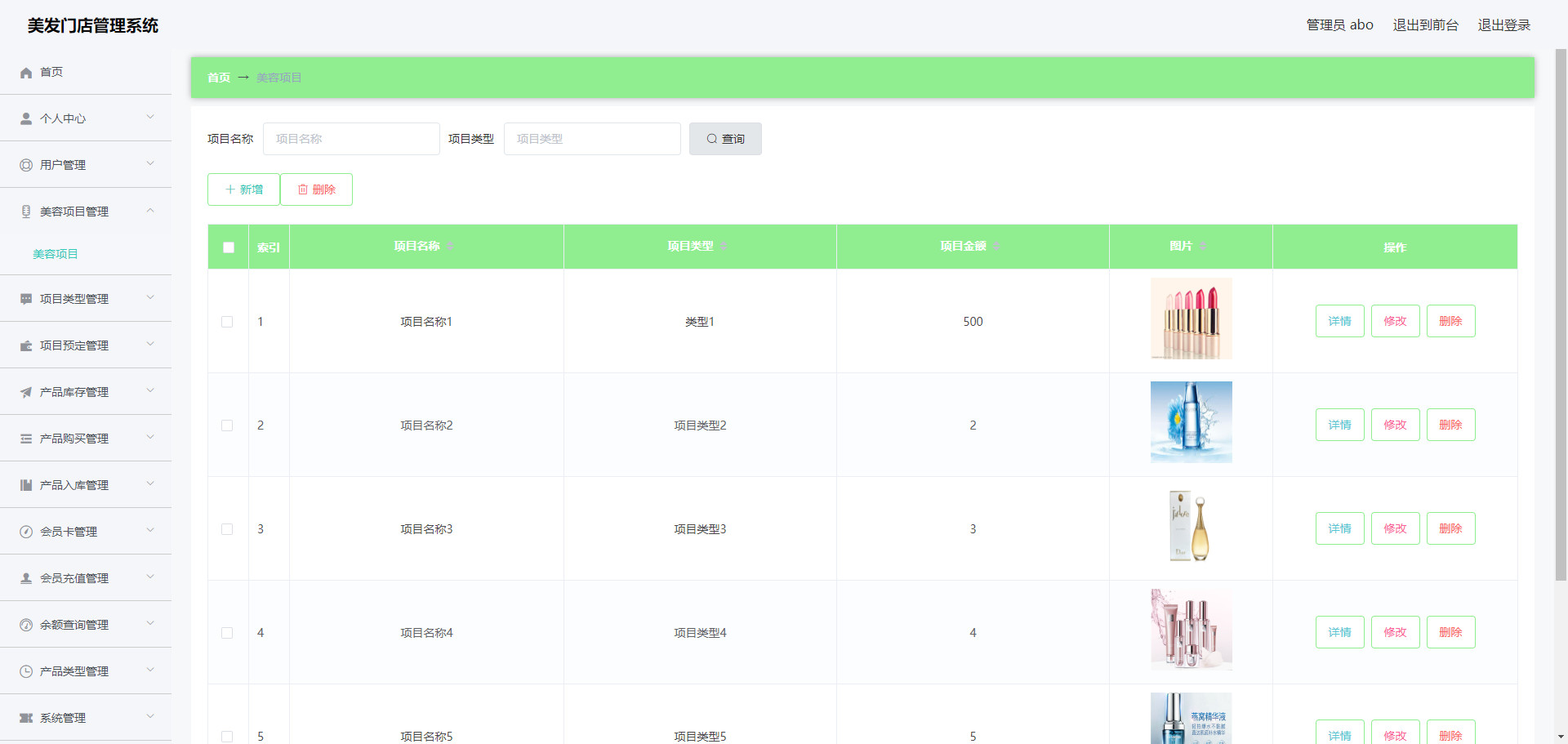Click the compass icon for 会员卡管理
The image size is (1568, 744).
[x=26, y=532]
